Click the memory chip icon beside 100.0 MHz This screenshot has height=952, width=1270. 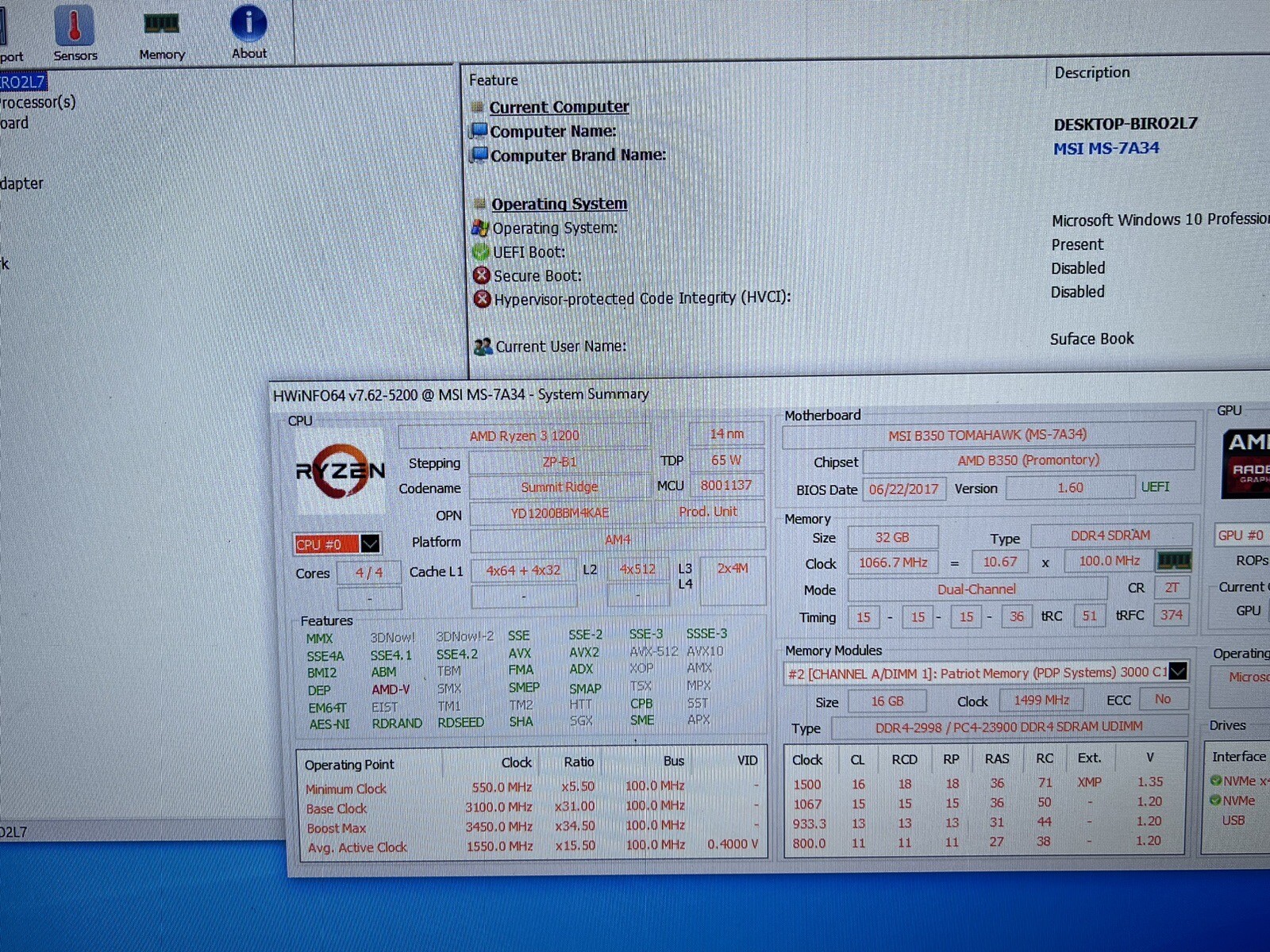click(1174, 561)
